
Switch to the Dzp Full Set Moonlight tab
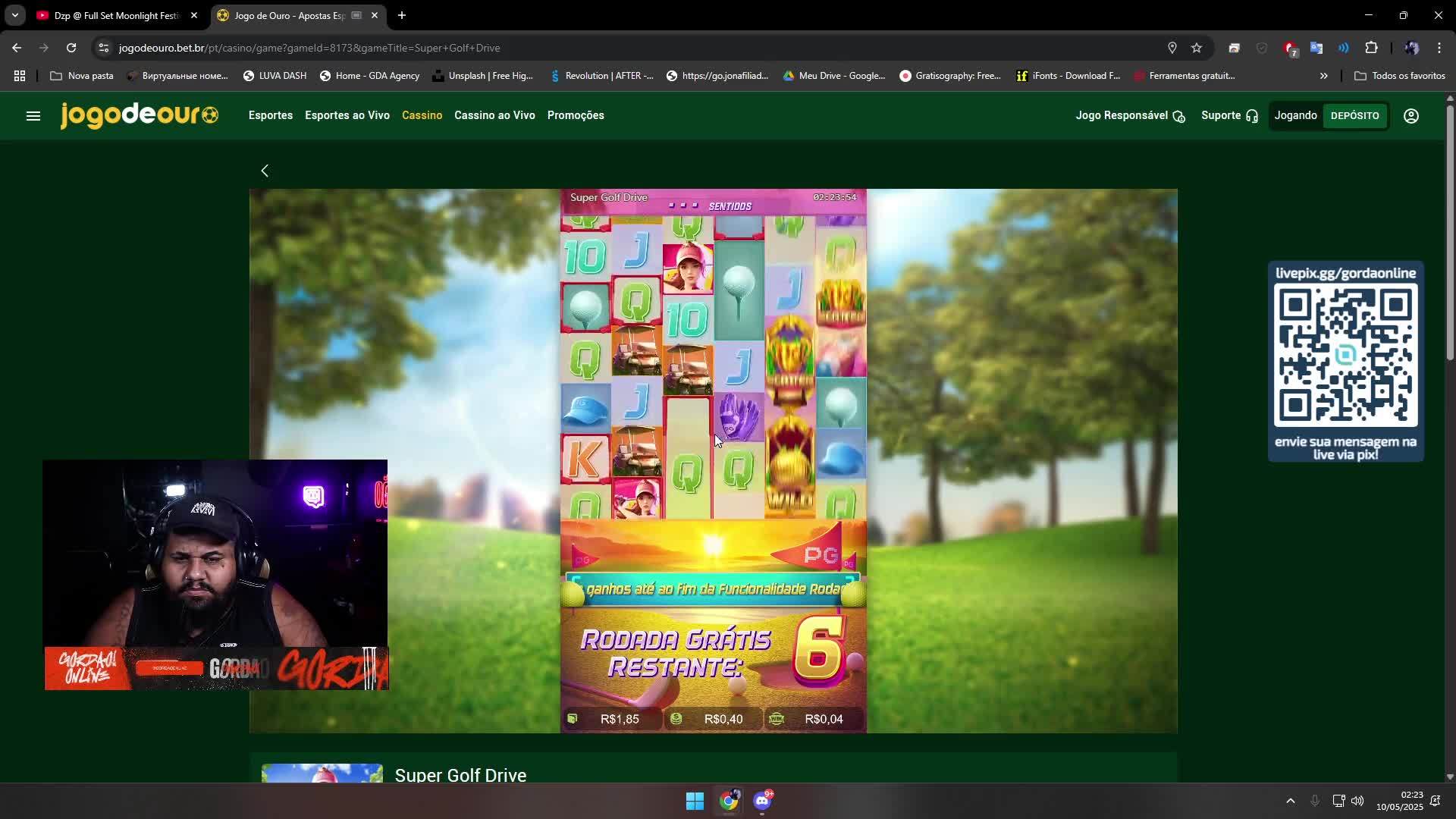pos(116,15)
